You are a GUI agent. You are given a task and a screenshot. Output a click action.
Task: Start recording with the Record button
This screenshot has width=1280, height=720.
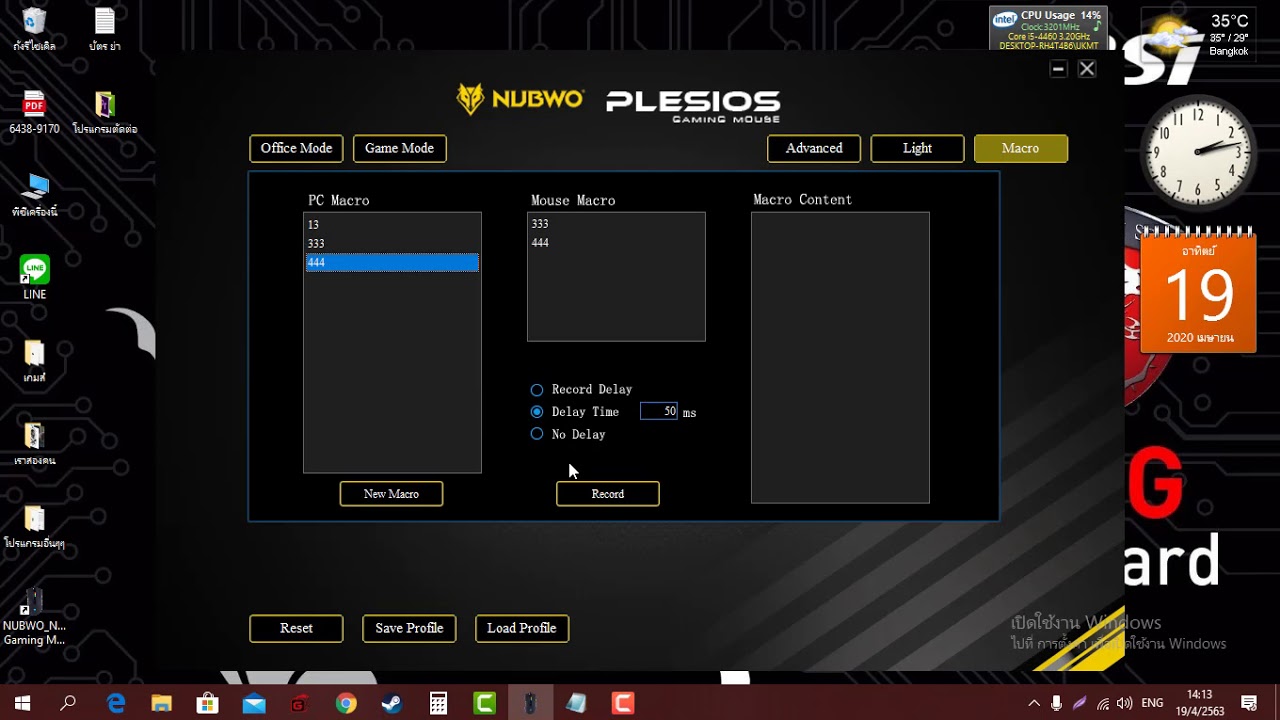(x=608, y=494)
